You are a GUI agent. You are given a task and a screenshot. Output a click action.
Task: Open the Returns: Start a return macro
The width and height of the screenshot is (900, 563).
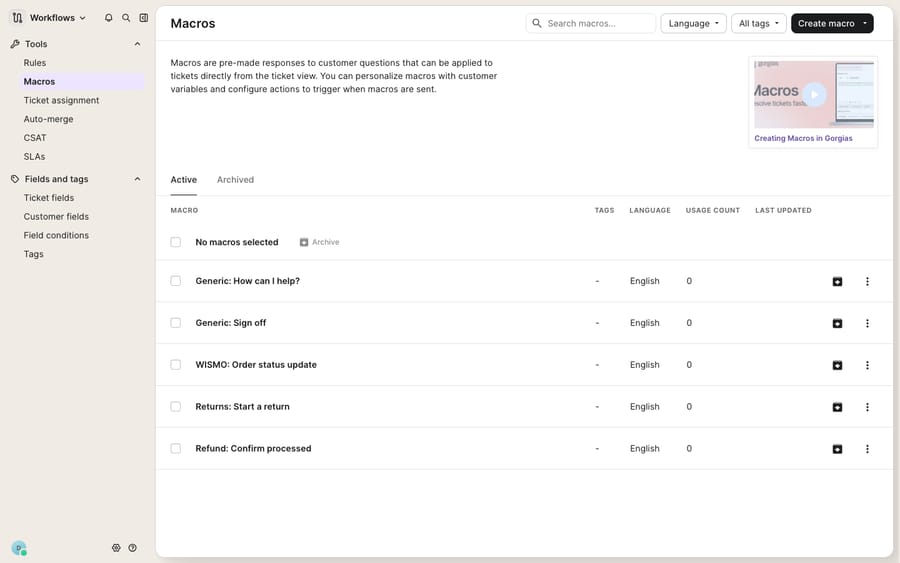(x=242, y=407)
